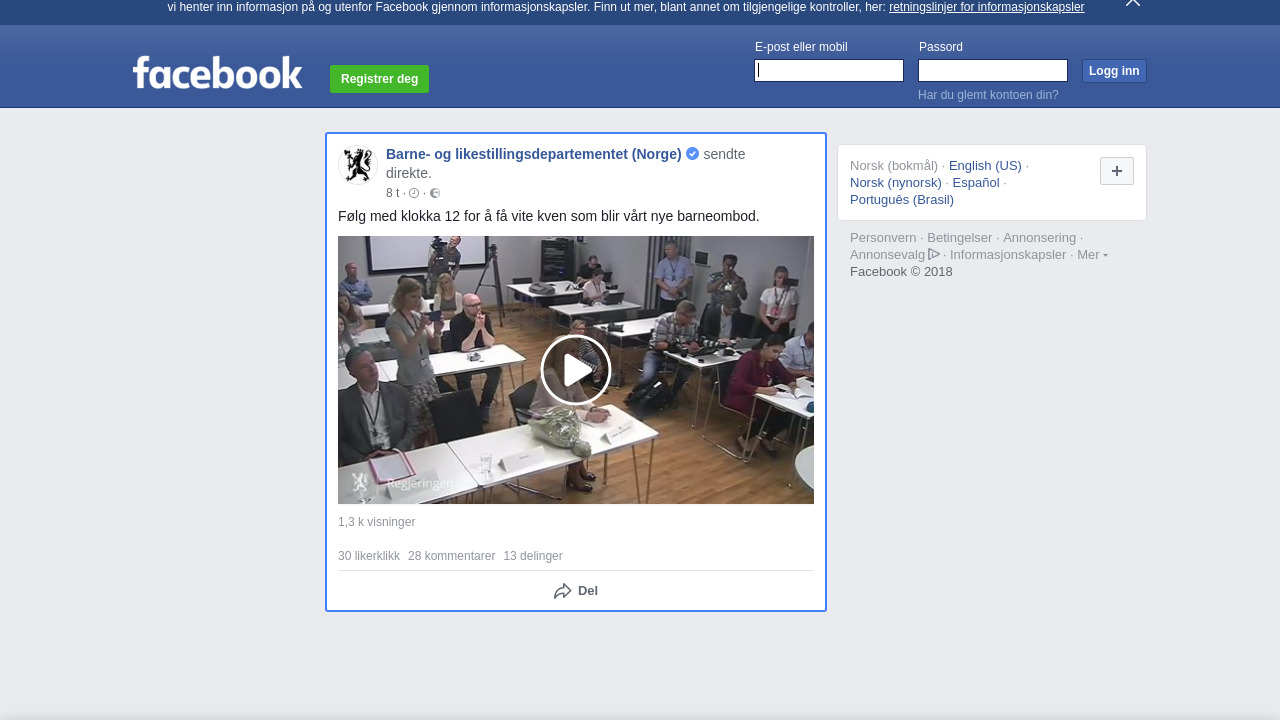Click the Del share button
This screenshot has height=720, width=1280.
pos(576,591)
